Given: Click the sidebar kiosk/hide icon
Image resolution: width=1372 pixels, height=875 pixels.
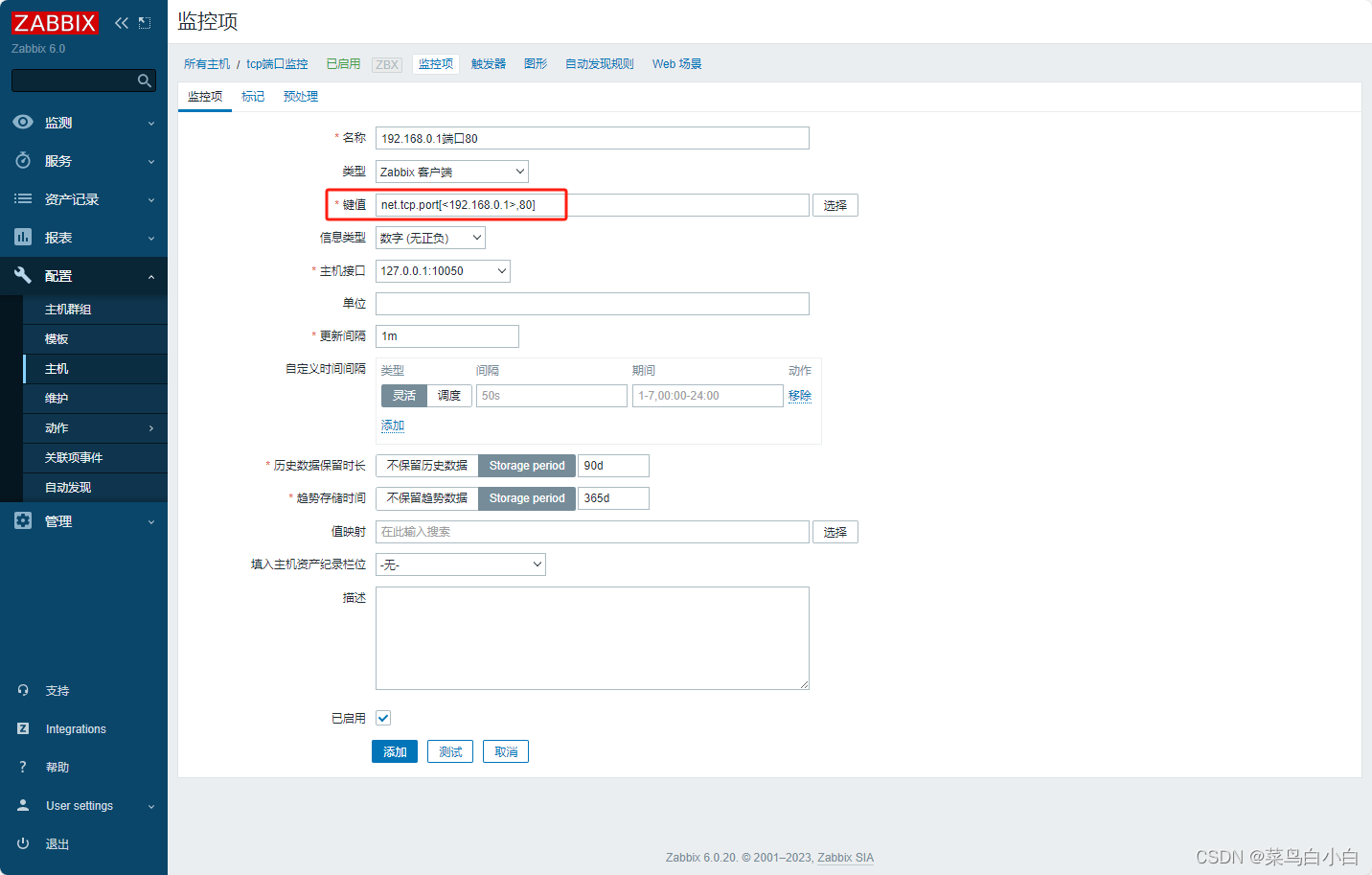Looking at the screenshot, I should tap(145, 23).
